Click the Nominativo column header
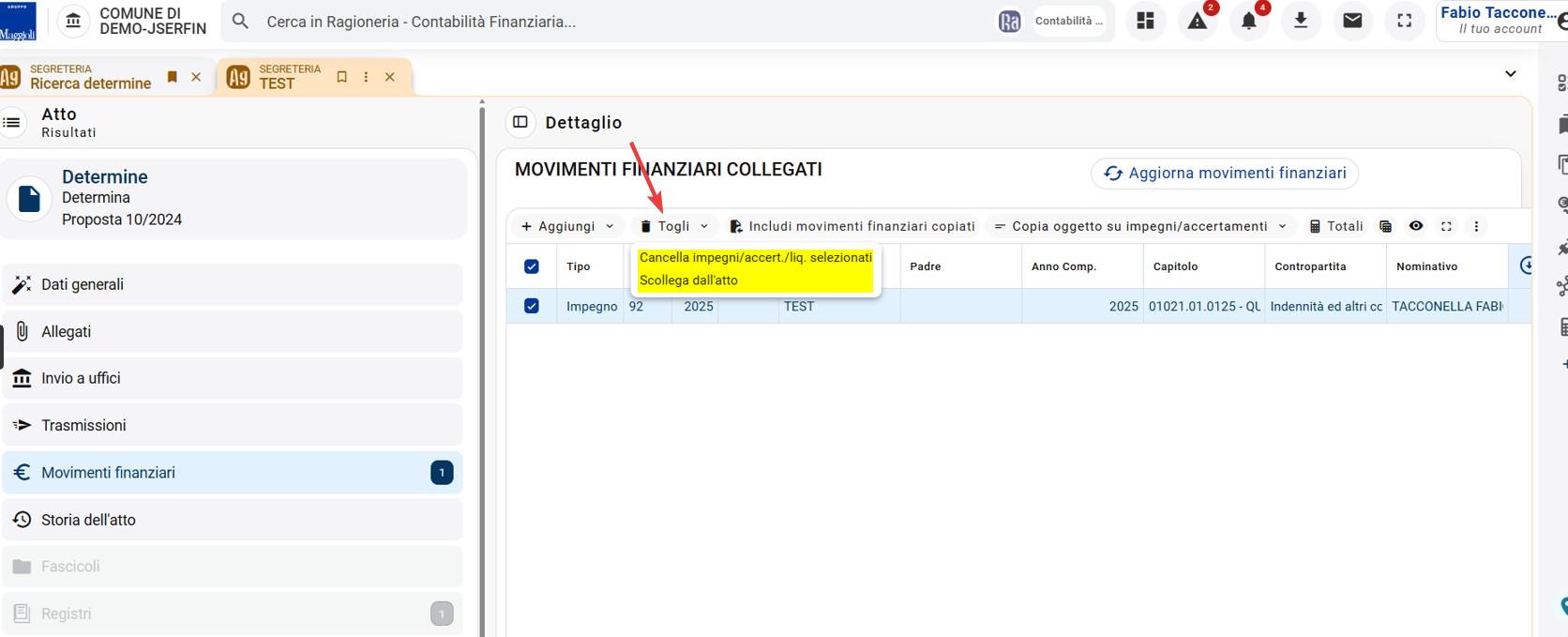The height and width of the screenshot is (637, 1568). pos(1447,266)
